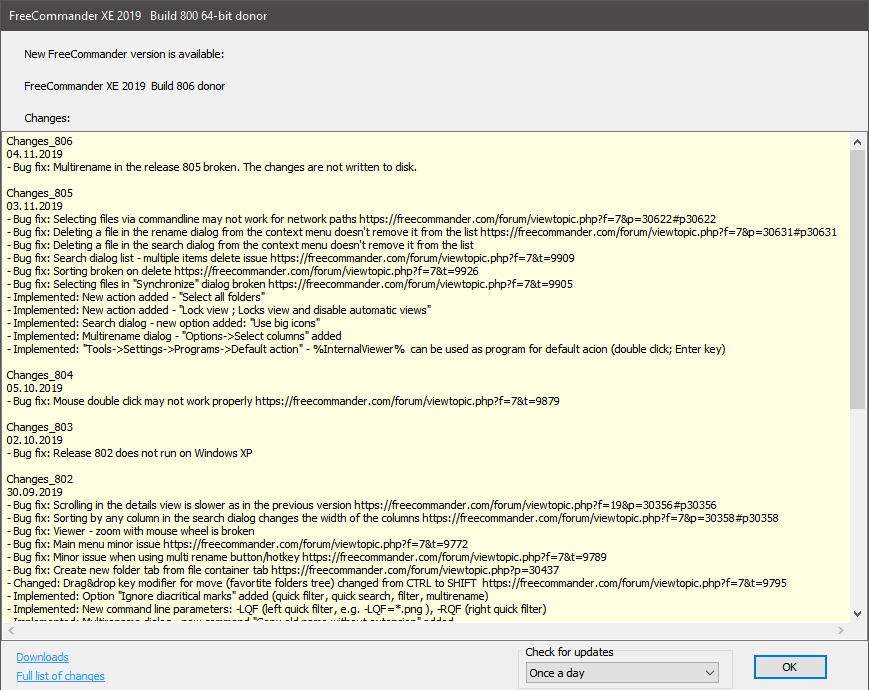869x690 pixels.
Task: Click the New command line parameters line
Action: click(x=277, y=610)
